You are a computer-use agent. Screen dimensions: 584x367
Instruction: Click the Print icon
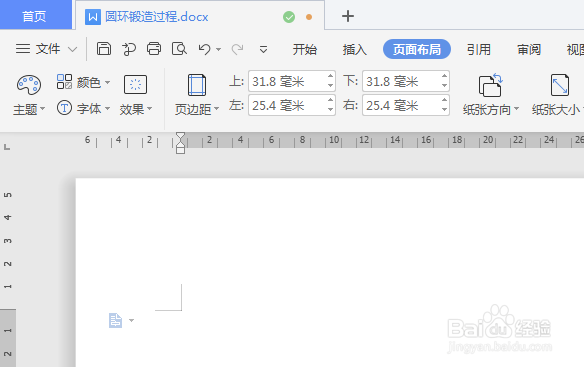tap(154, 48)
